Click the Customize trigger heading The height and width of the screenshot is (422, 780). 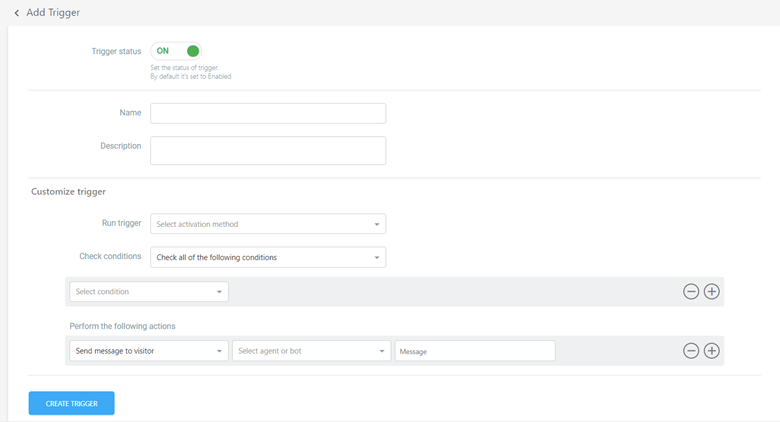click(x=69, y=192)
